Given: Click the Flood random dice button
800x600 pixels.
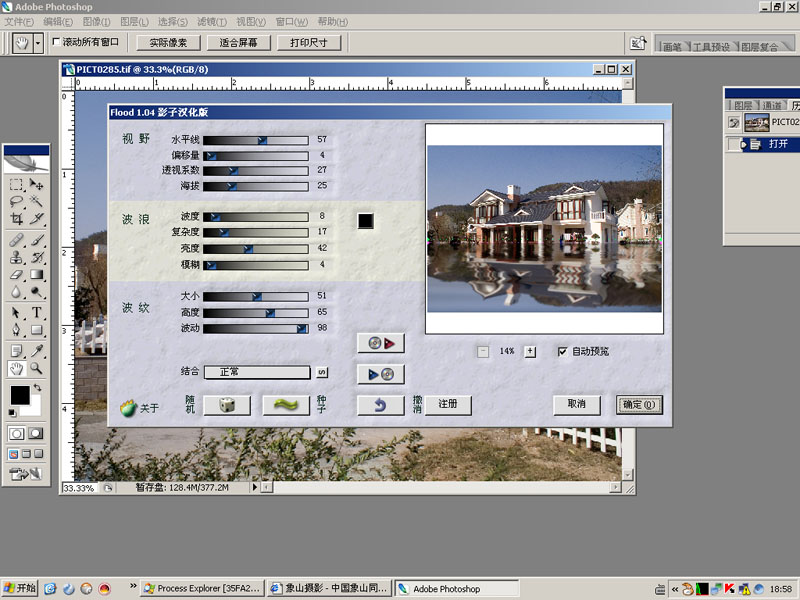Looking at the screenshot, I should click(x=227, y=405).
